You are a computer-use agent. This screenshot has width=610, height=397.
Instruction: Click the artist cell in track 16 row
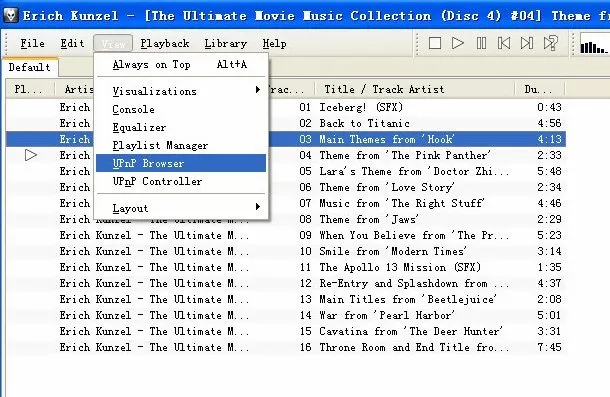154,347
